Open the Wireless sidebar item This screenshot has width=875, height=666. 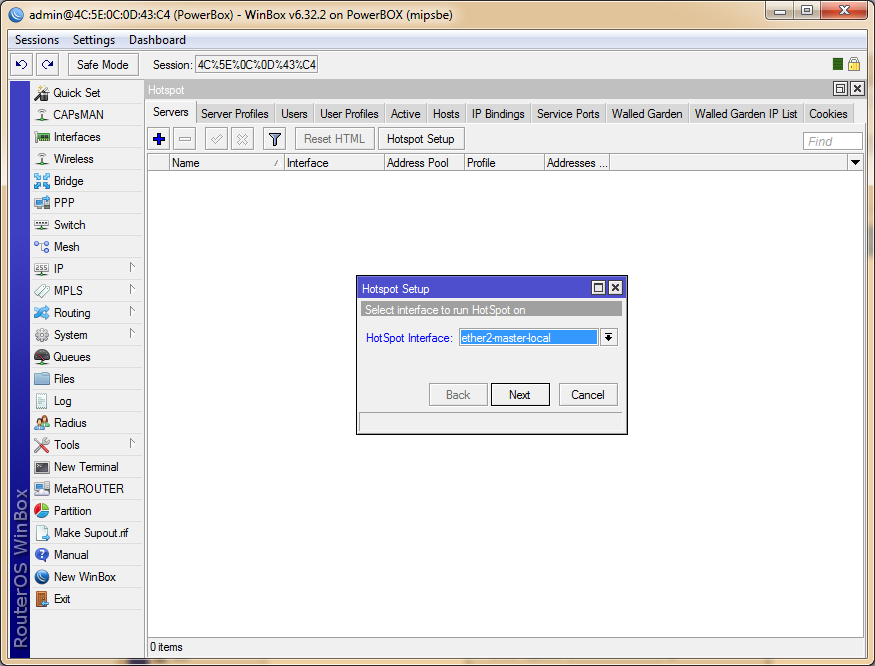pos(73,159)
